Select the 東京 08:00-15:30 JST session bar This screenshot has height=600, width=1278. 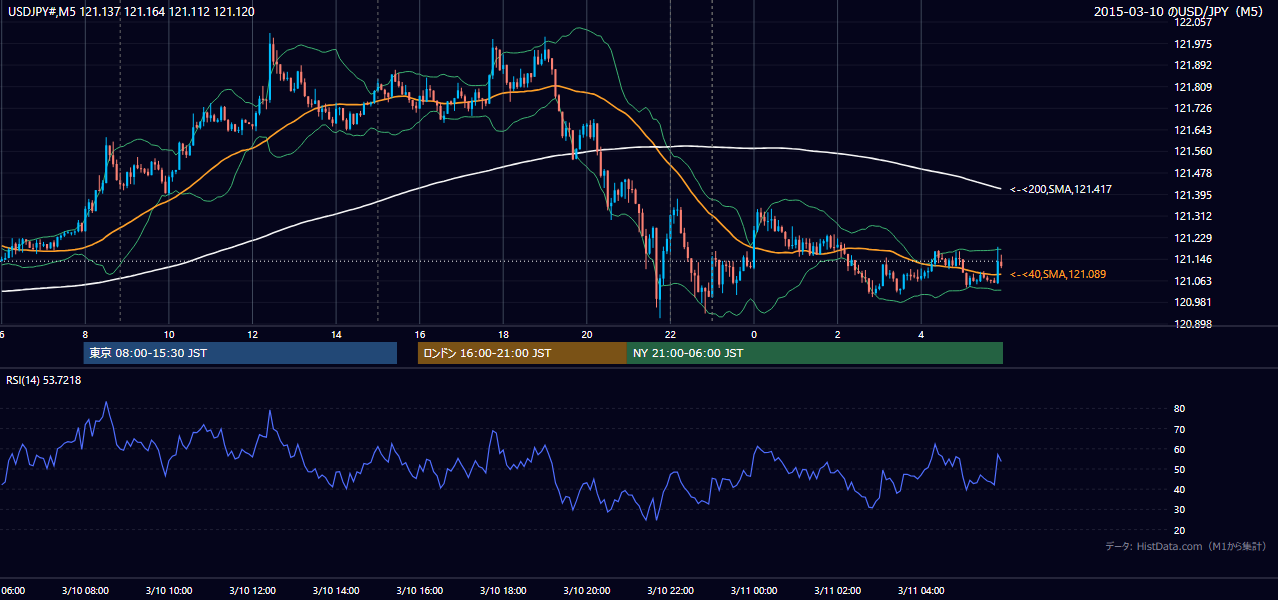[x=240, y=353]
